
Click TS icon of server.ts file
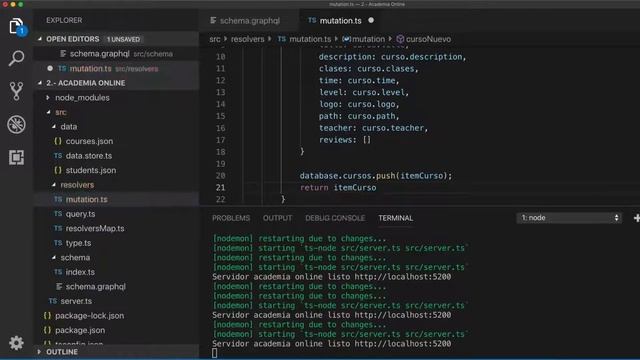(x=53, y=301)
